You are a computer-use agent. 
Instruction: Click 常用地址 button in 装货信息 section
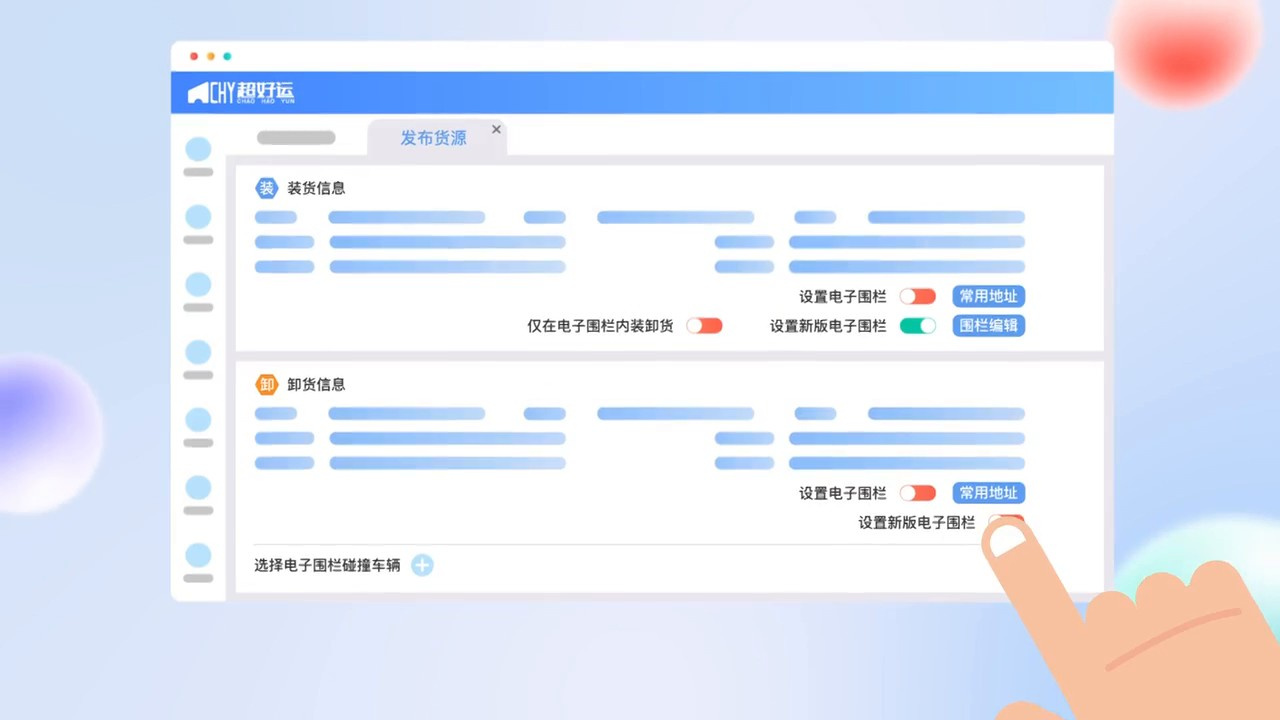pyautogui.click(x=988, y=296)
